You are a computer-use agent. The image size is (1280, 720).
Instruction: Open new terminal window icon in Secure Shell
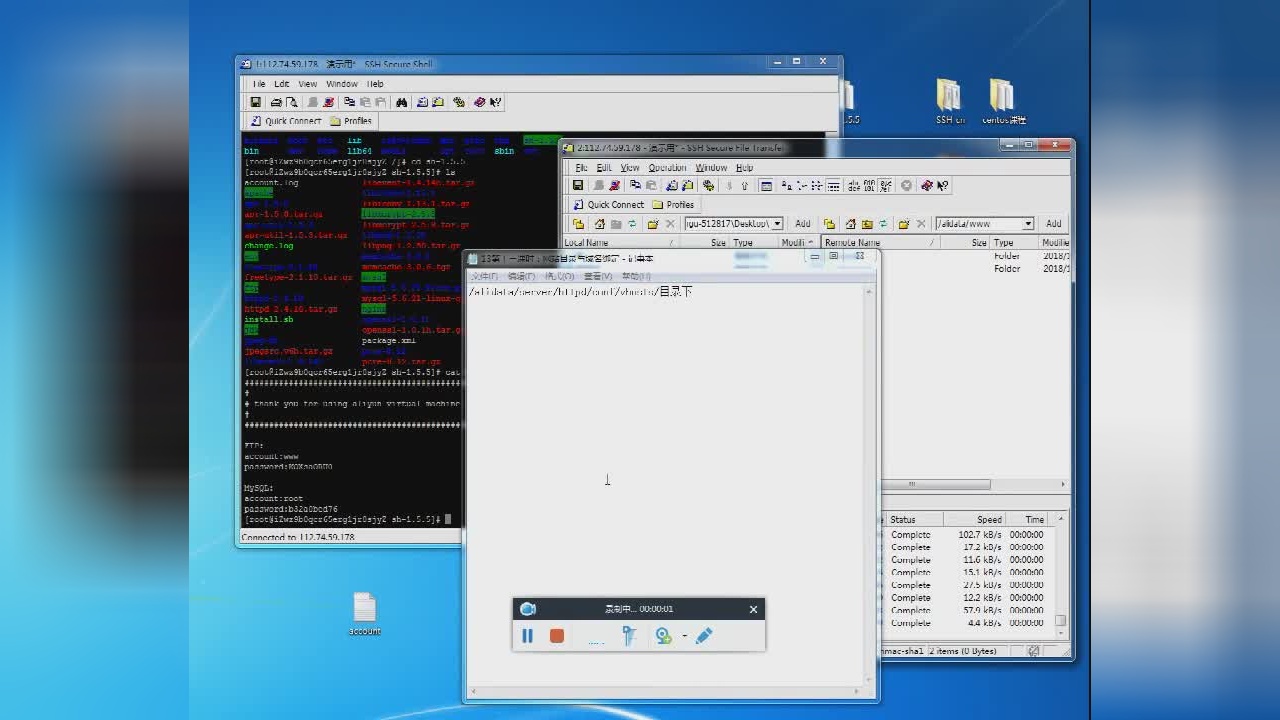click(423, 102)
